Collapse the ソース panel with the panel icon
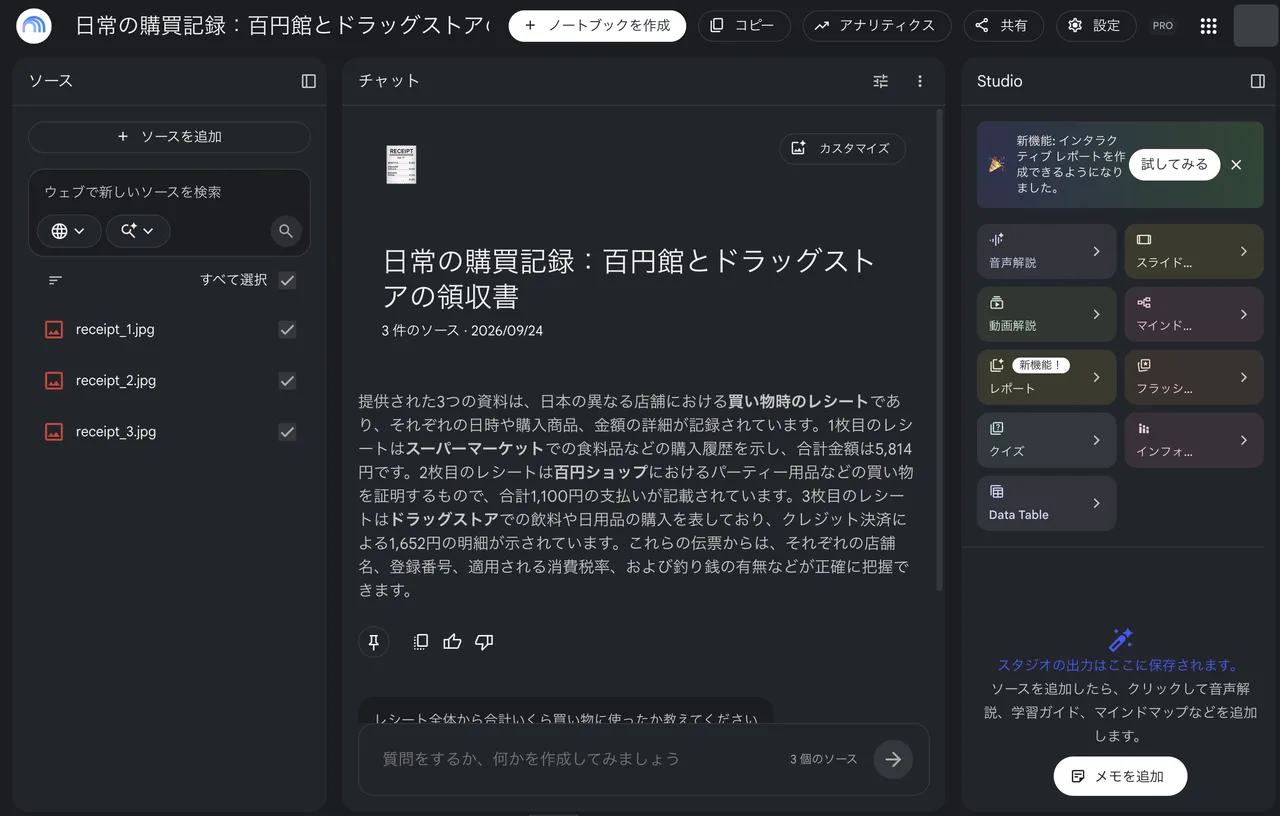Viewport: 1280px width, 816px height. [309, 81]
